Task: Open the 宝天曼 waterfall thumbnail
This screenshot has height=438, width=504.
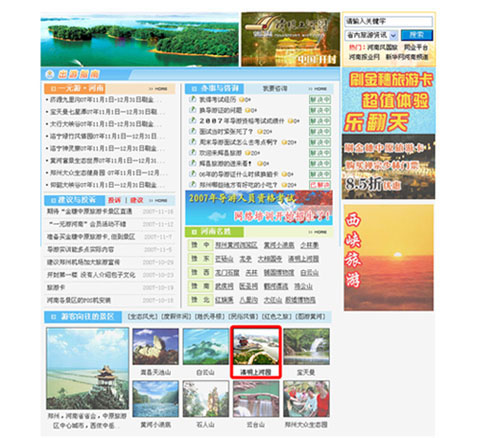Action: 306,347
